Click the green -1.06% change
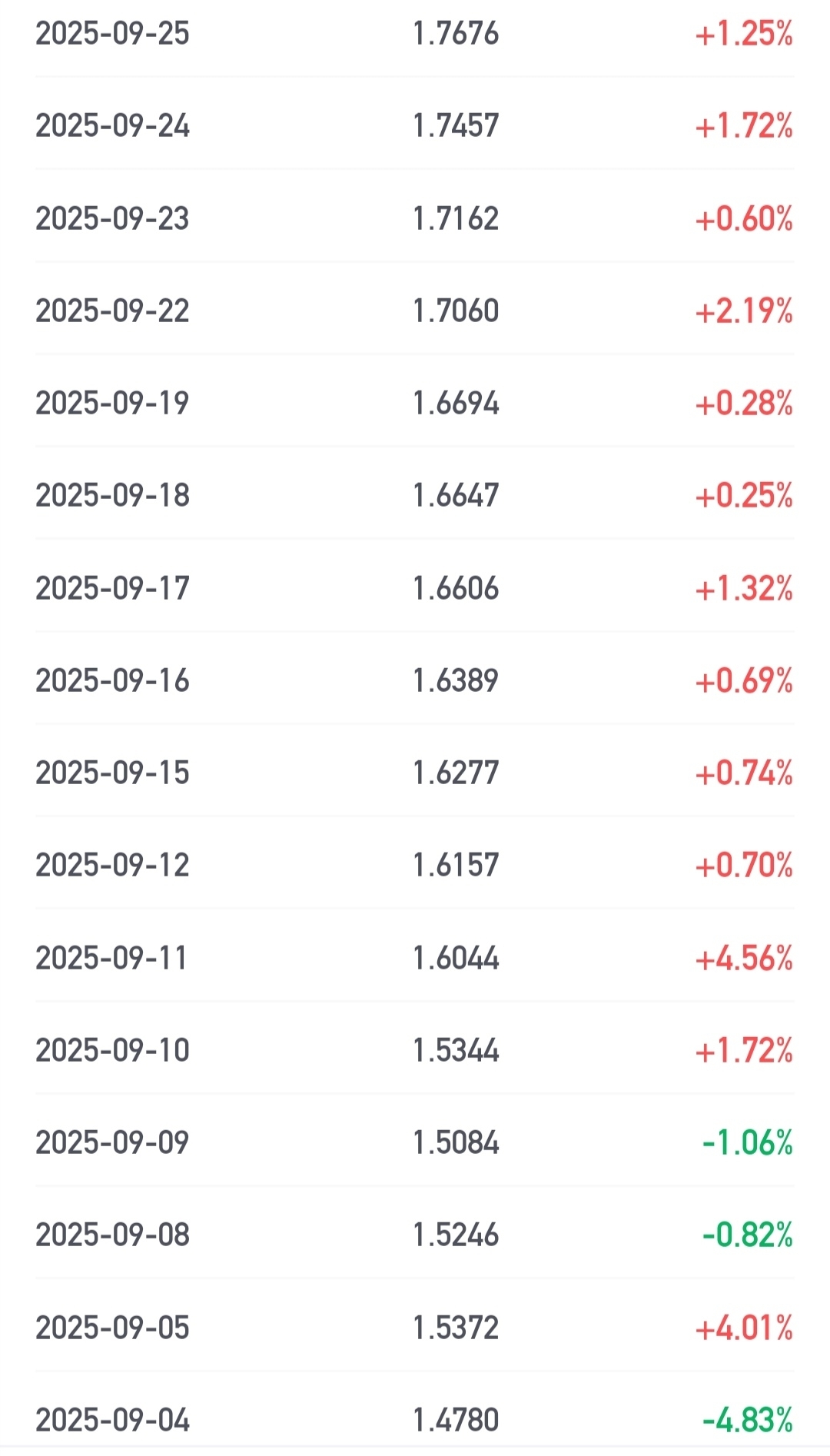 tap(747, 1143)
